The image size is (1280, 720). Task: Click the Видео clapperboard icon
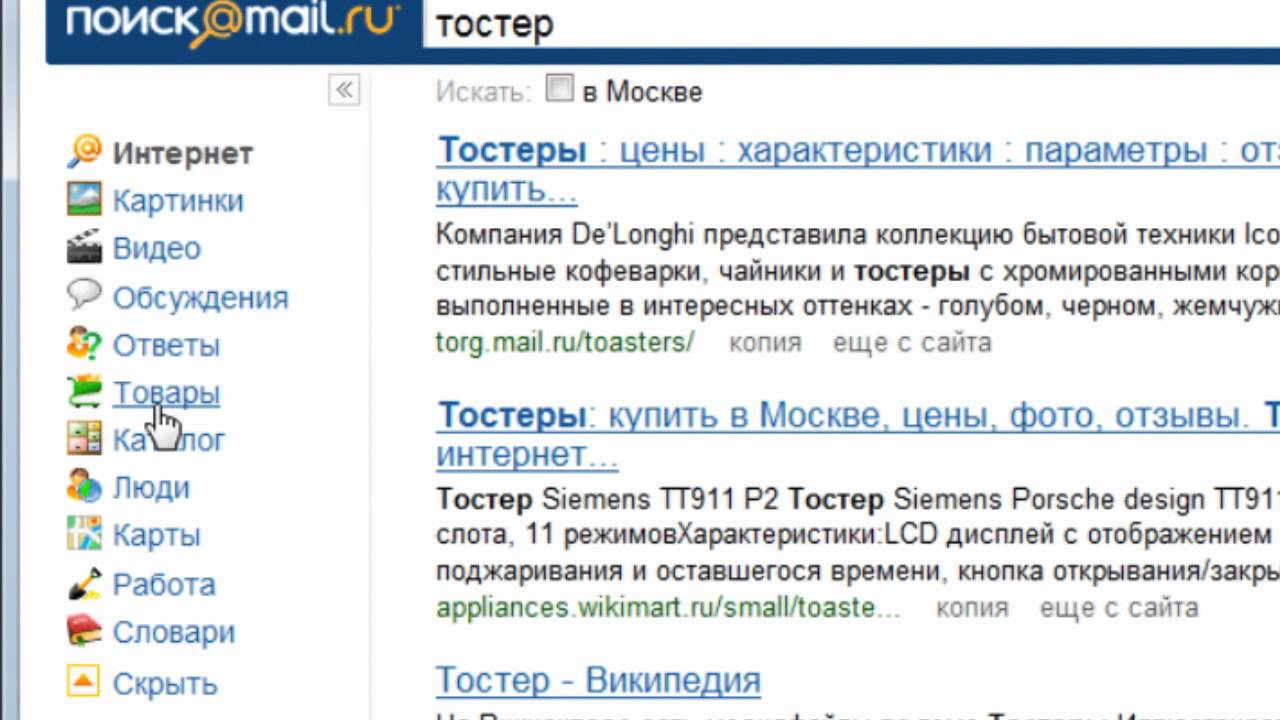click(x=84, y=247)
